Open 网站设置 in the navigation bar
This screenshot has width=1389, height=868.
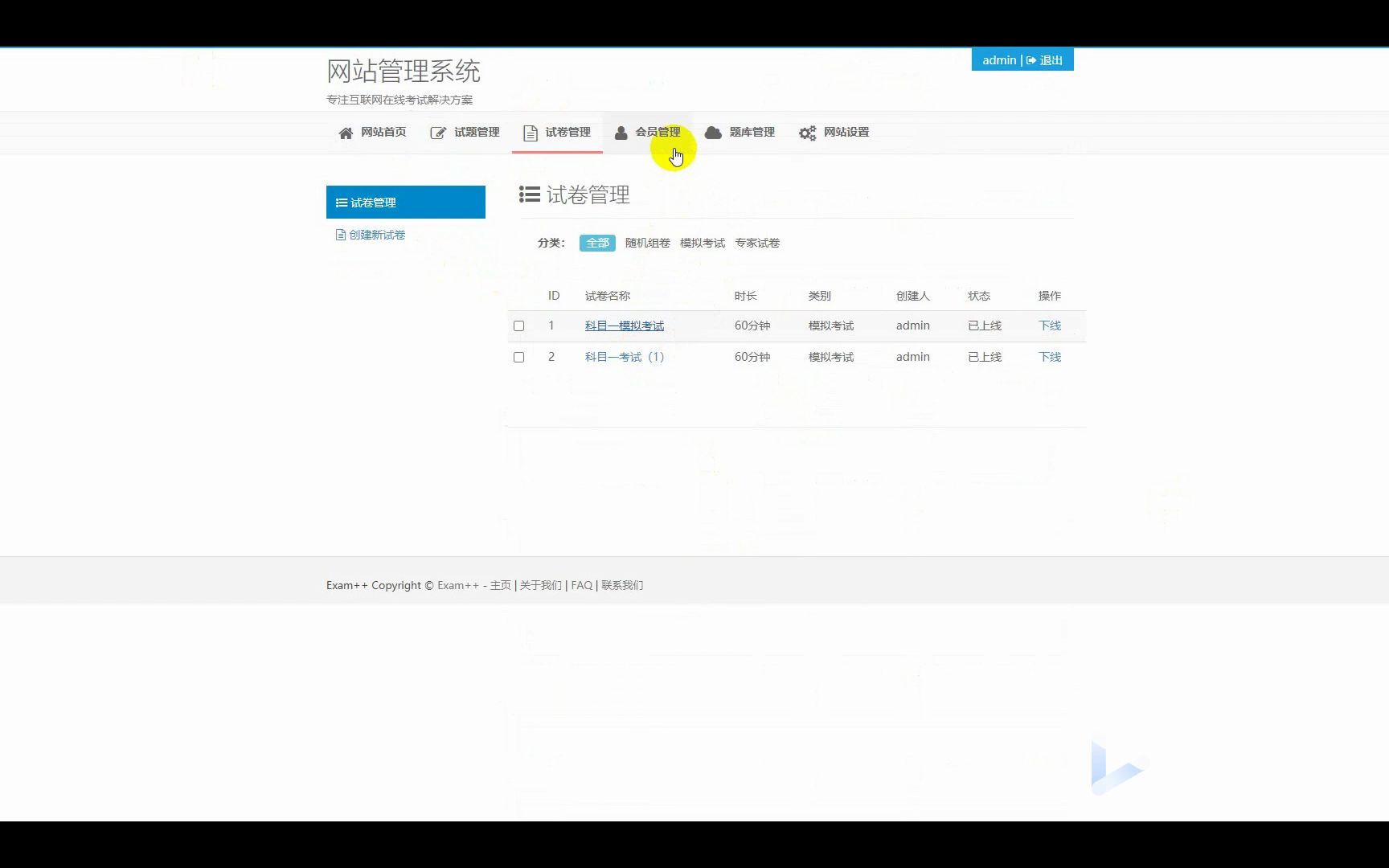(x=834, y=133)
